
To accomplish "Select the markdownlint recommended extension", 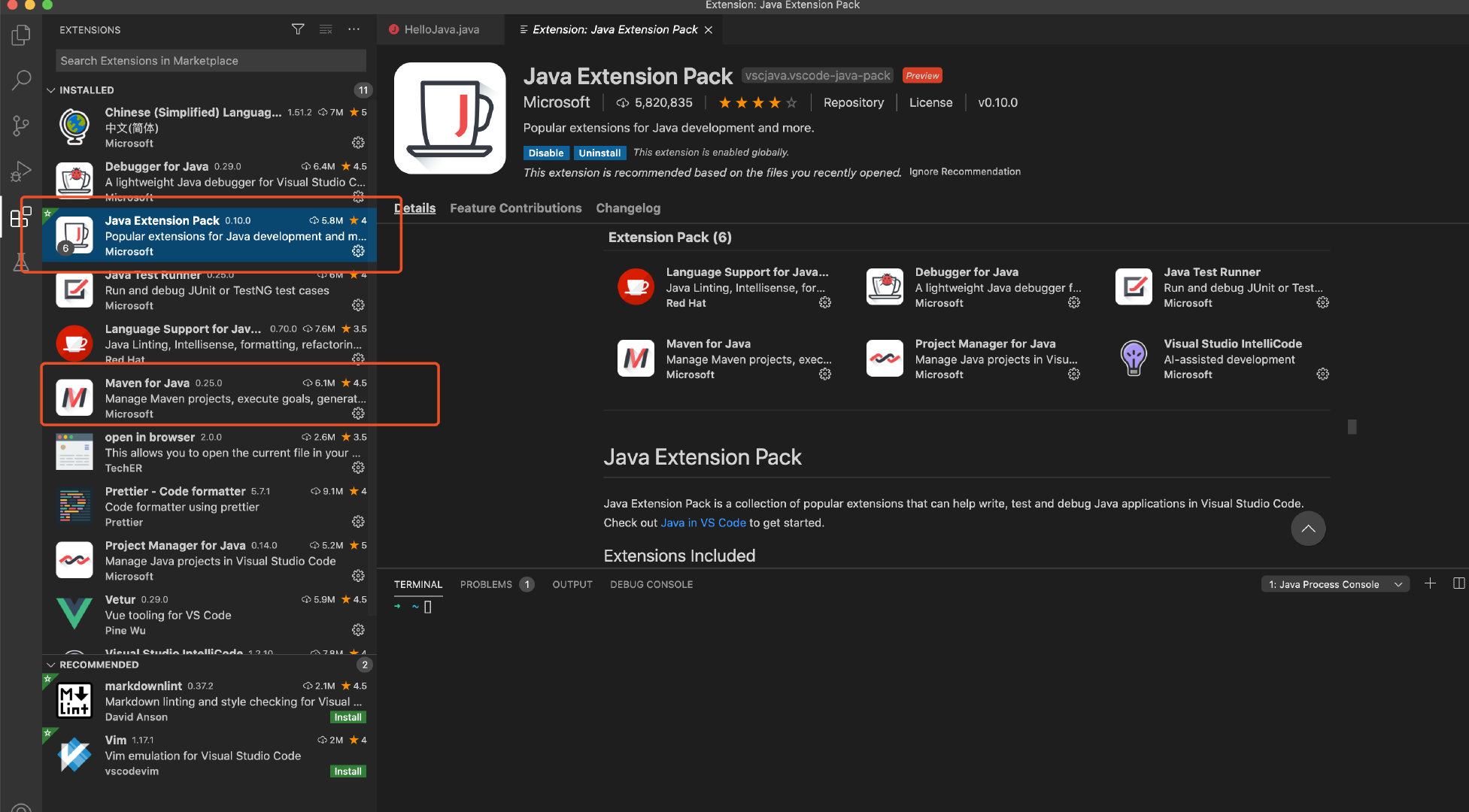I will (210, 701).
